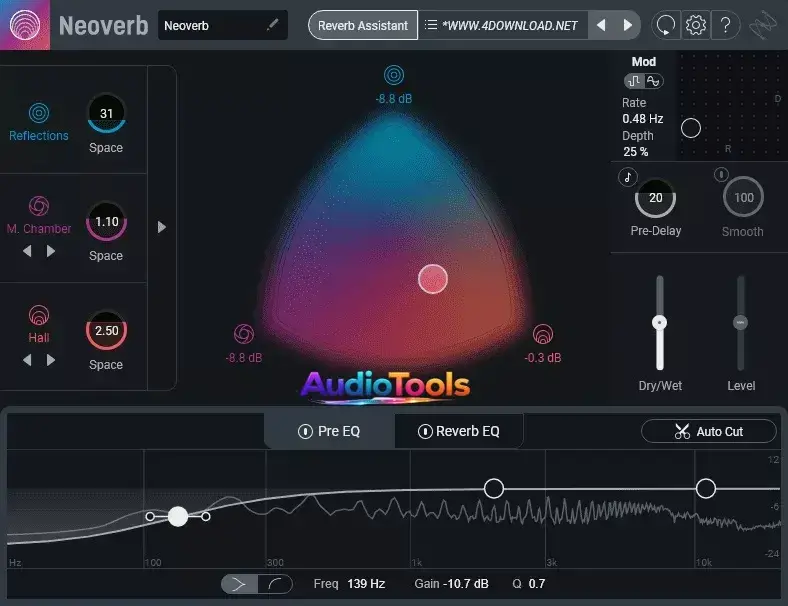Click the M. Chamber engine icon

39,206
